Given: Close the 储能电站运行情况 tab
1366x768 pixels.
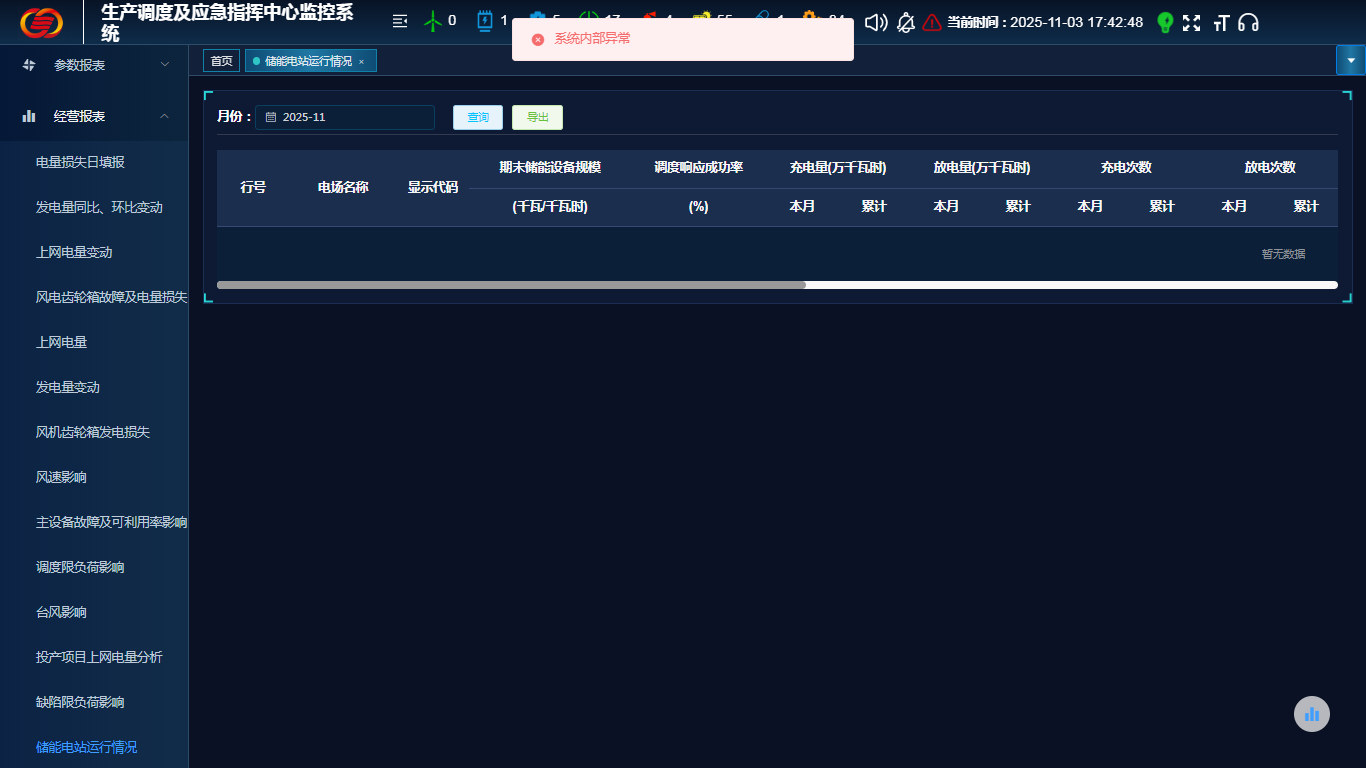Looking at the screenshot, I should coord(361,62).
